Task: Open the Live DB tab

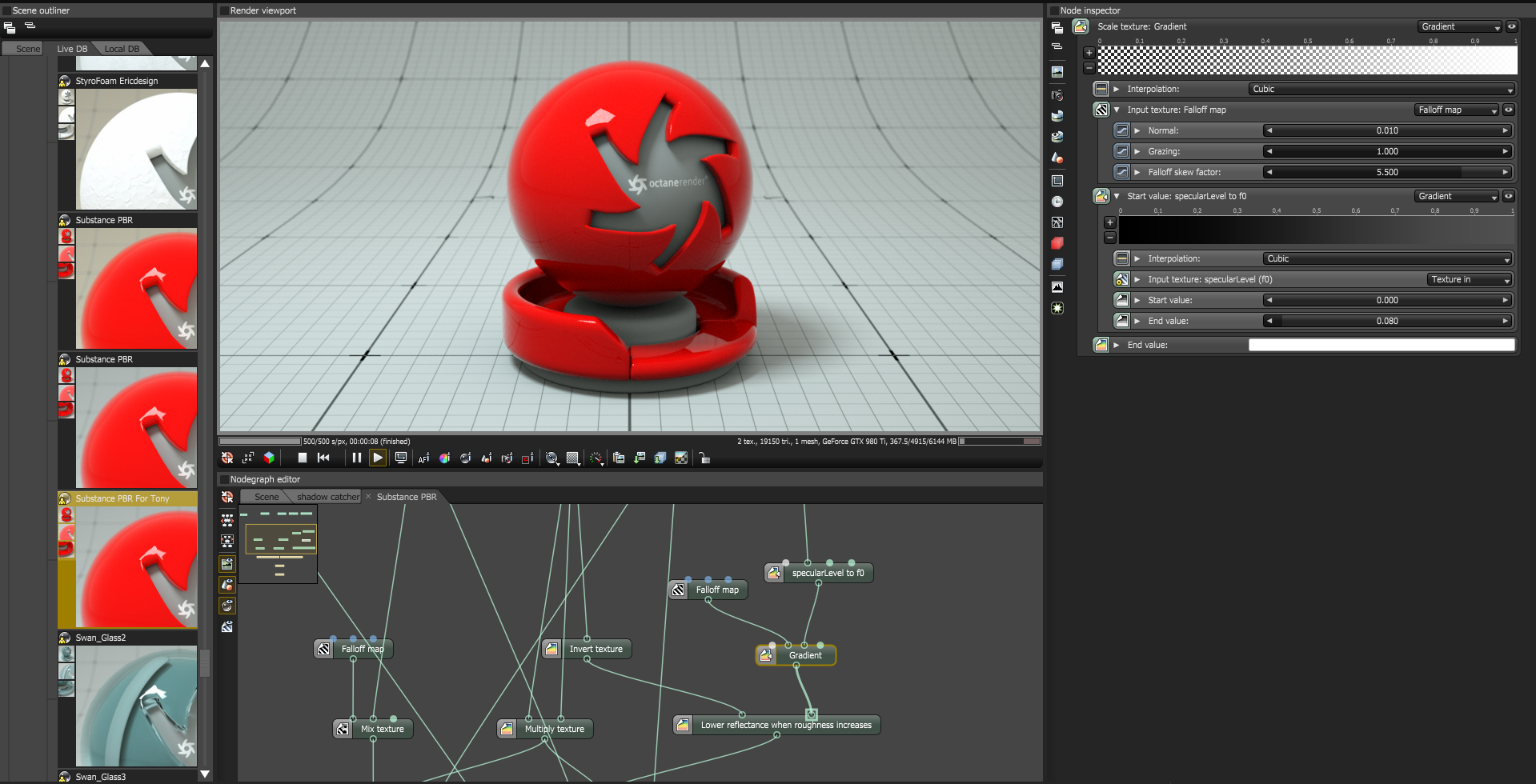Action: pos(72,49)
